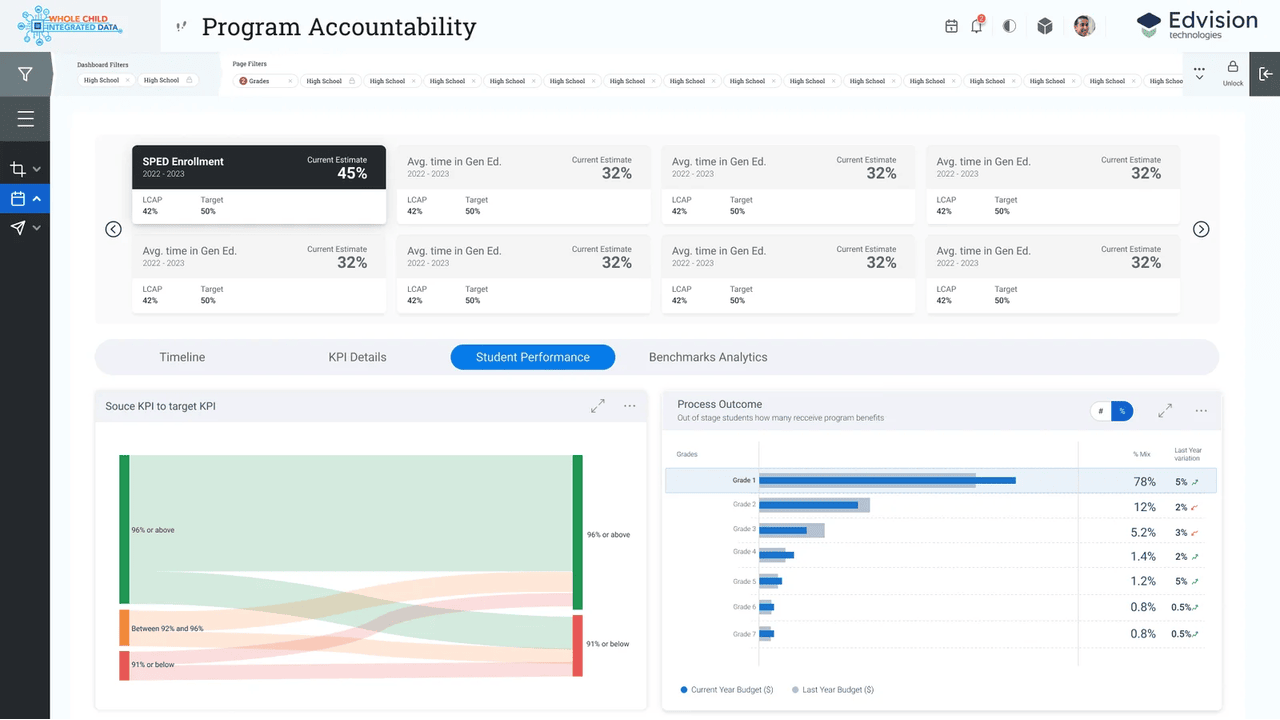Viewport: 1280px width, 720px height.
Task: Click the left red 91% or below node
Action: coord(124,665)
